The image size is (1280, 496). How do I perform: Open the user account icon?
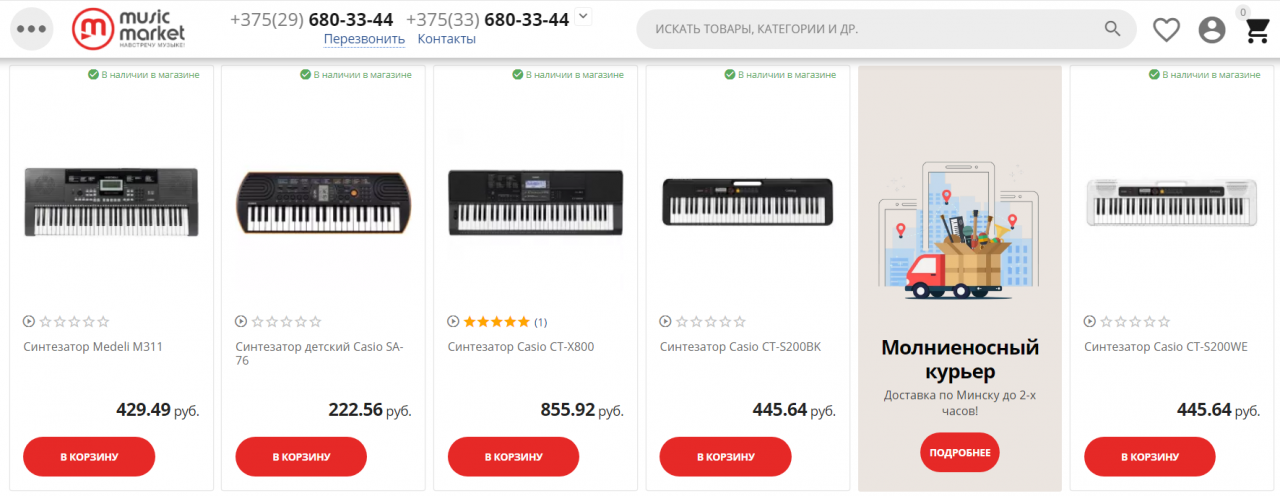point(1212,30)
